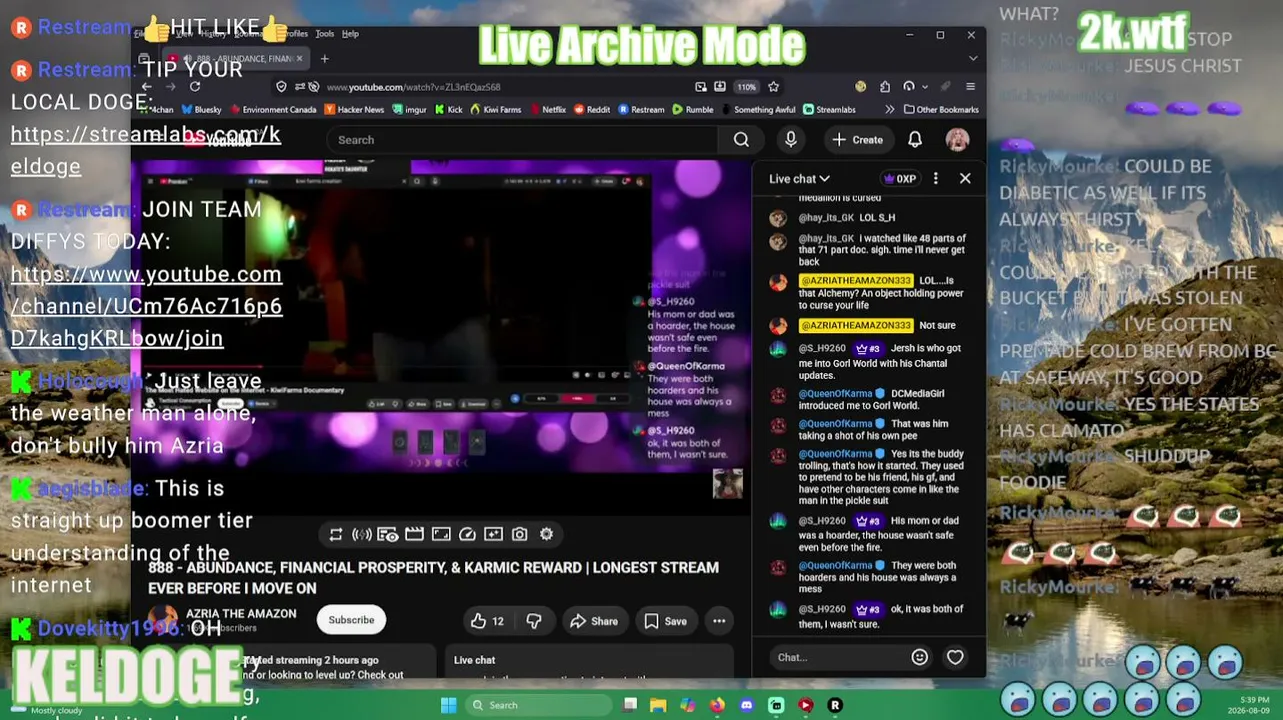The width and height of the screenshot is (1283, 720).
Task: Open the Bluesky bookmark
Action: coord(201,109)
